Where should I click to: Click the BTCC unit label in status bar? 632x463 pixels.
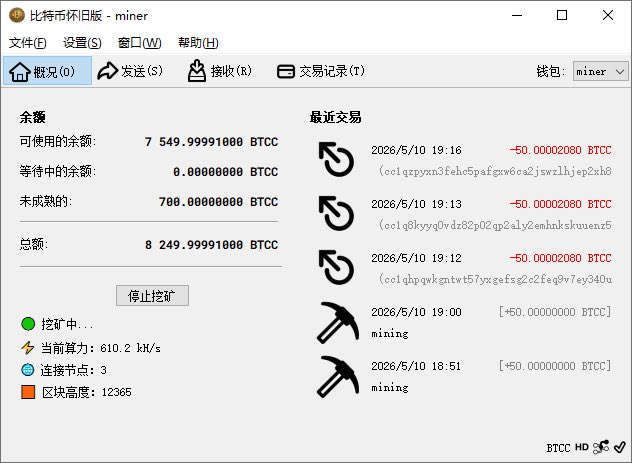(x=558, y=448)
